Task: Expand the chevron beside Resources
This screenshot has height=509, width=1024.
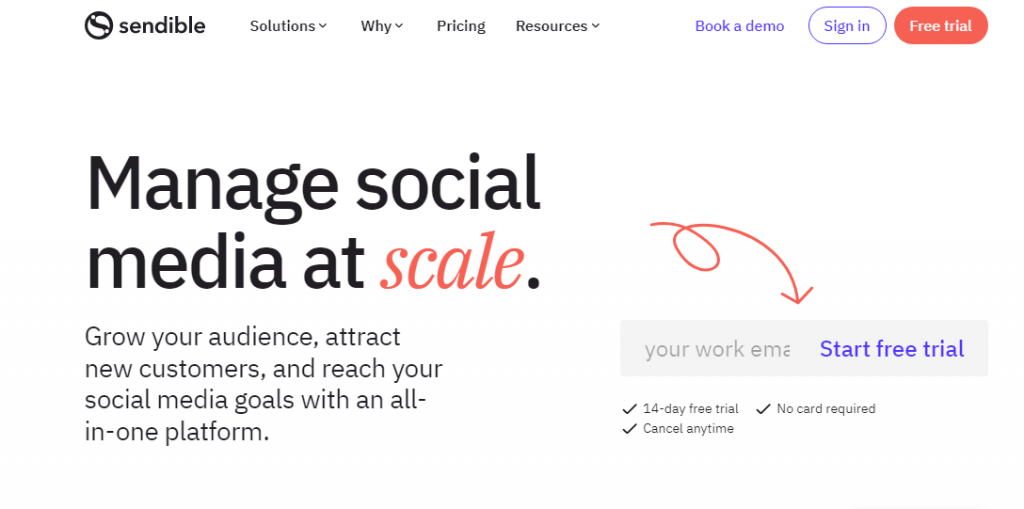Action: pyautogui.click(x=596, y=26)
